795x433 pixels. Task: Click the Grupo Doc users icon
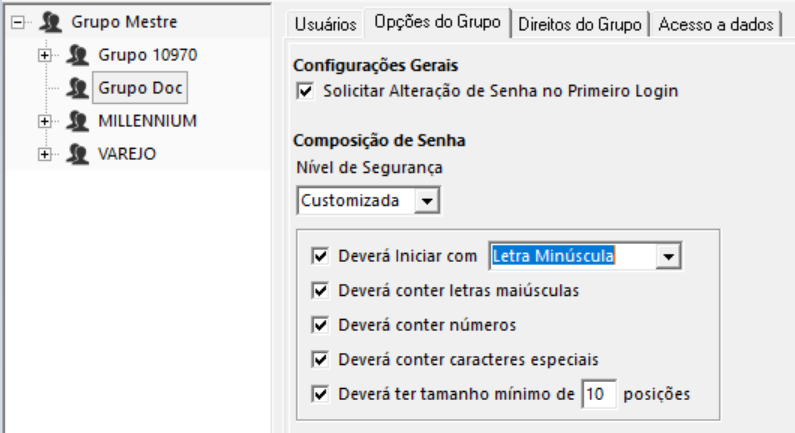(77, 88)
